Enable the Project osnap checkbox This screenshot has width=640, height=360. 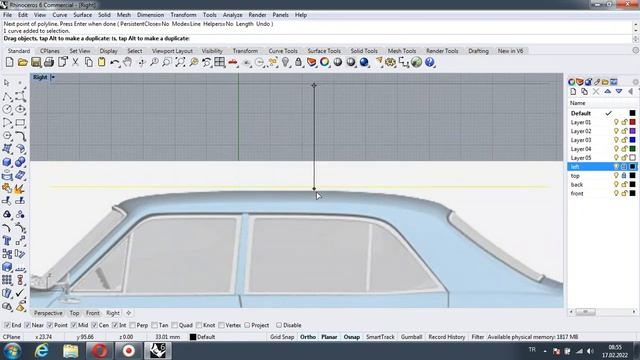point(247,325)
